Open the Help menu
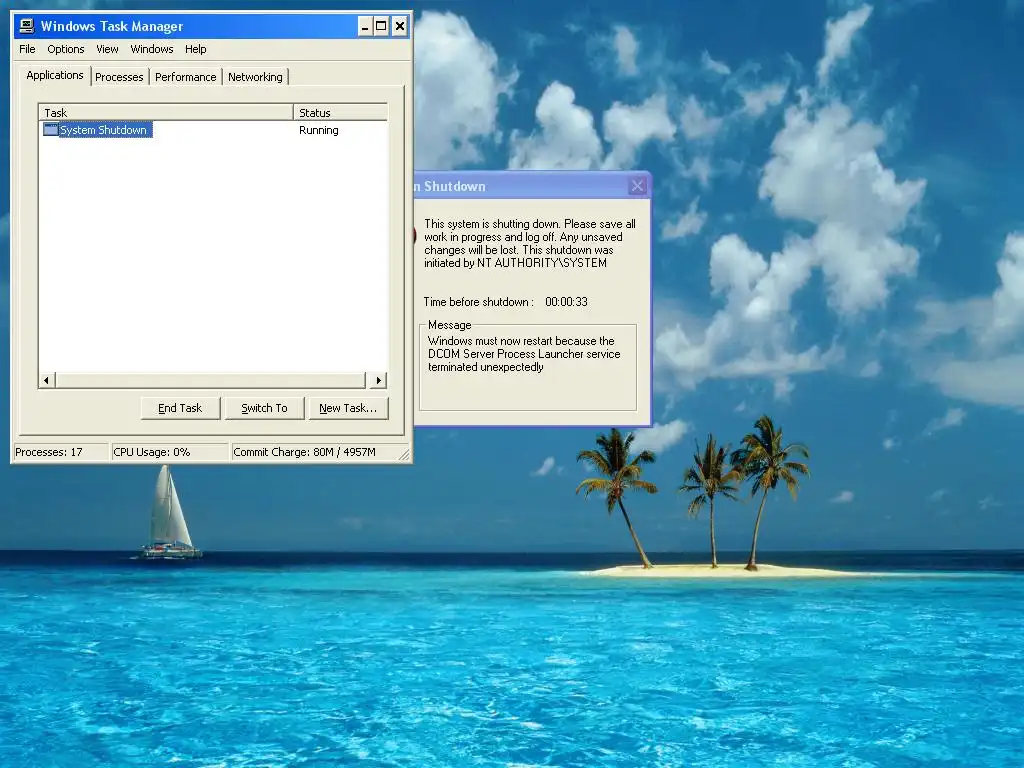This screenshot has width=1024, height=768. [x=195, y=49]
